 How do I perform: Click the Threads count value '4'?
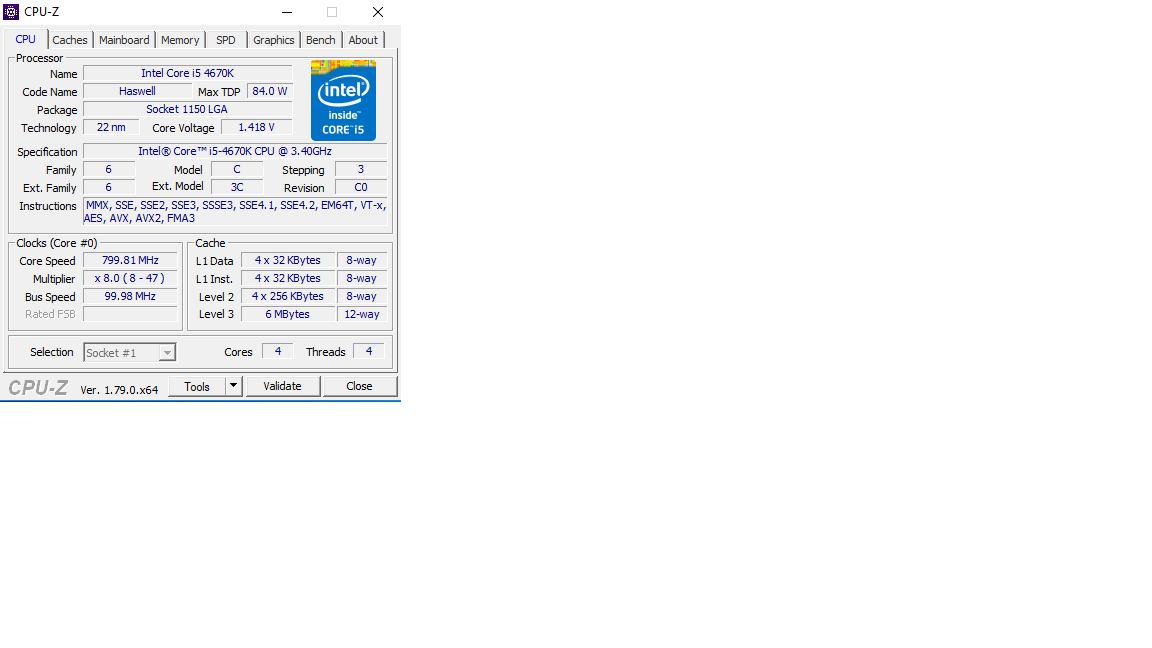(369, 351)
